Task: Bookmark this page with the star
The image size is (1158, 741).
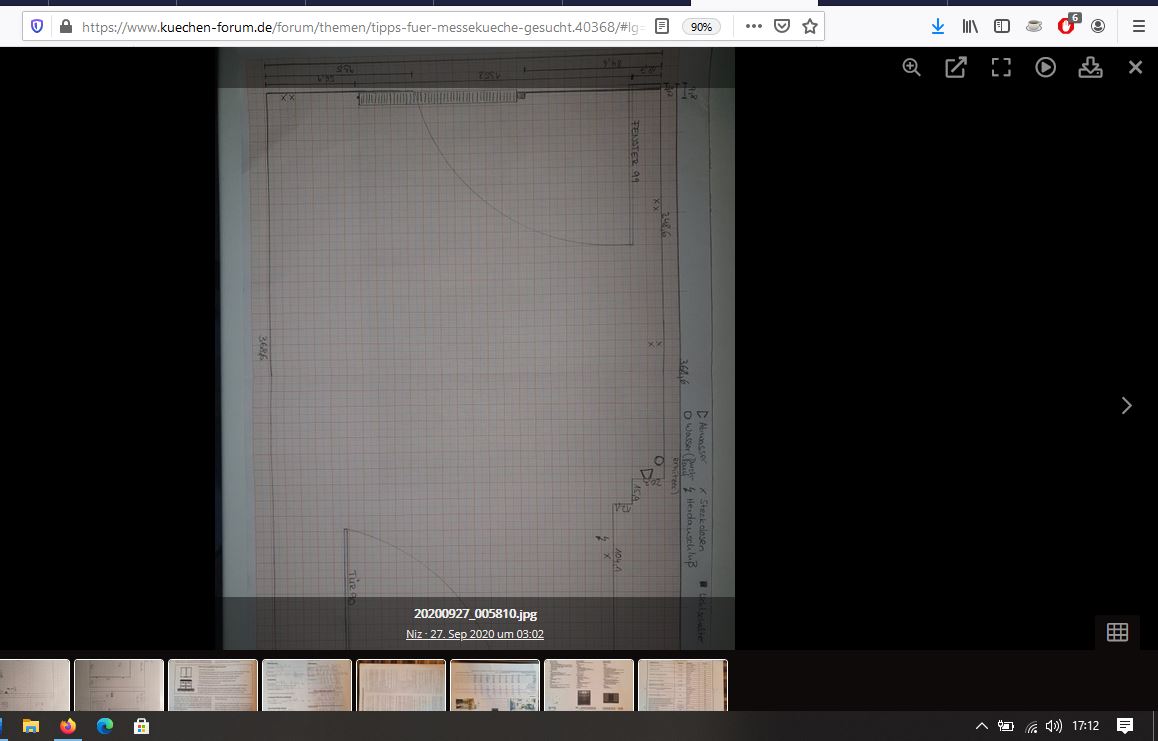Action: (810, 27)
